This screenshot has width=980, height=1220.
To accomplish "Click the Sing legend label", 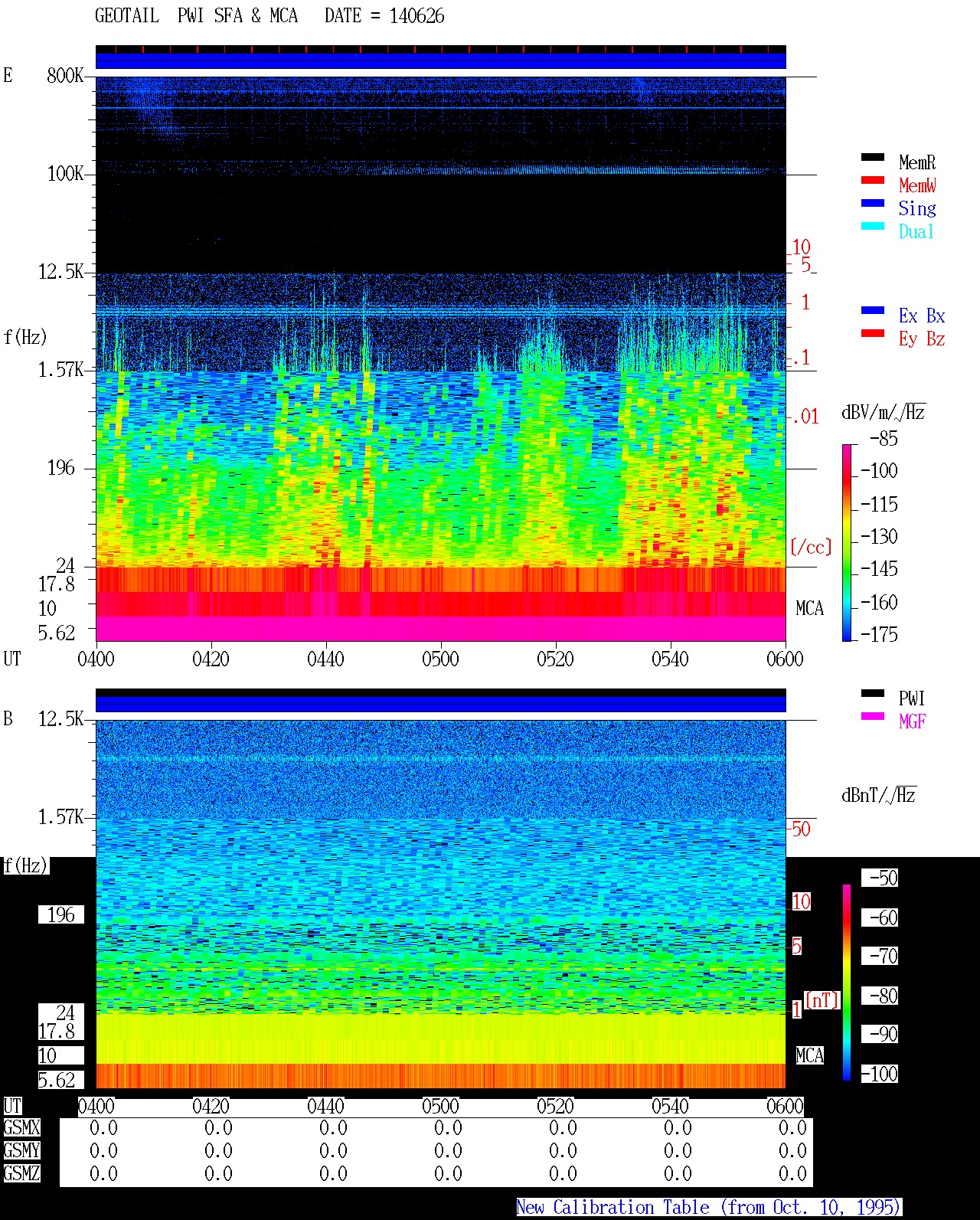I will [x=917, y=208].
